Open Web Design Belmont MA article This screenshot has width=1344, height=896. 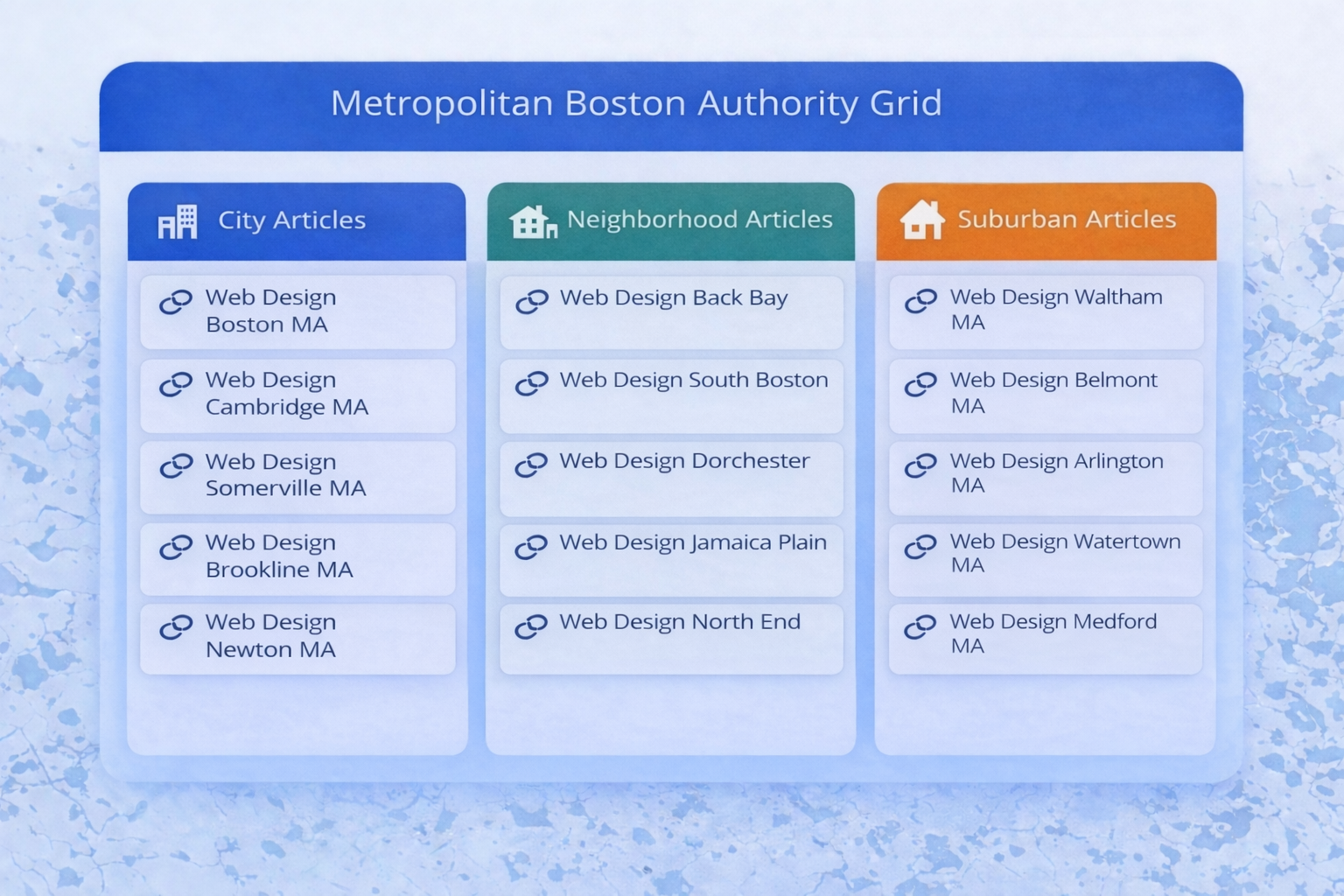[1053, 393]
